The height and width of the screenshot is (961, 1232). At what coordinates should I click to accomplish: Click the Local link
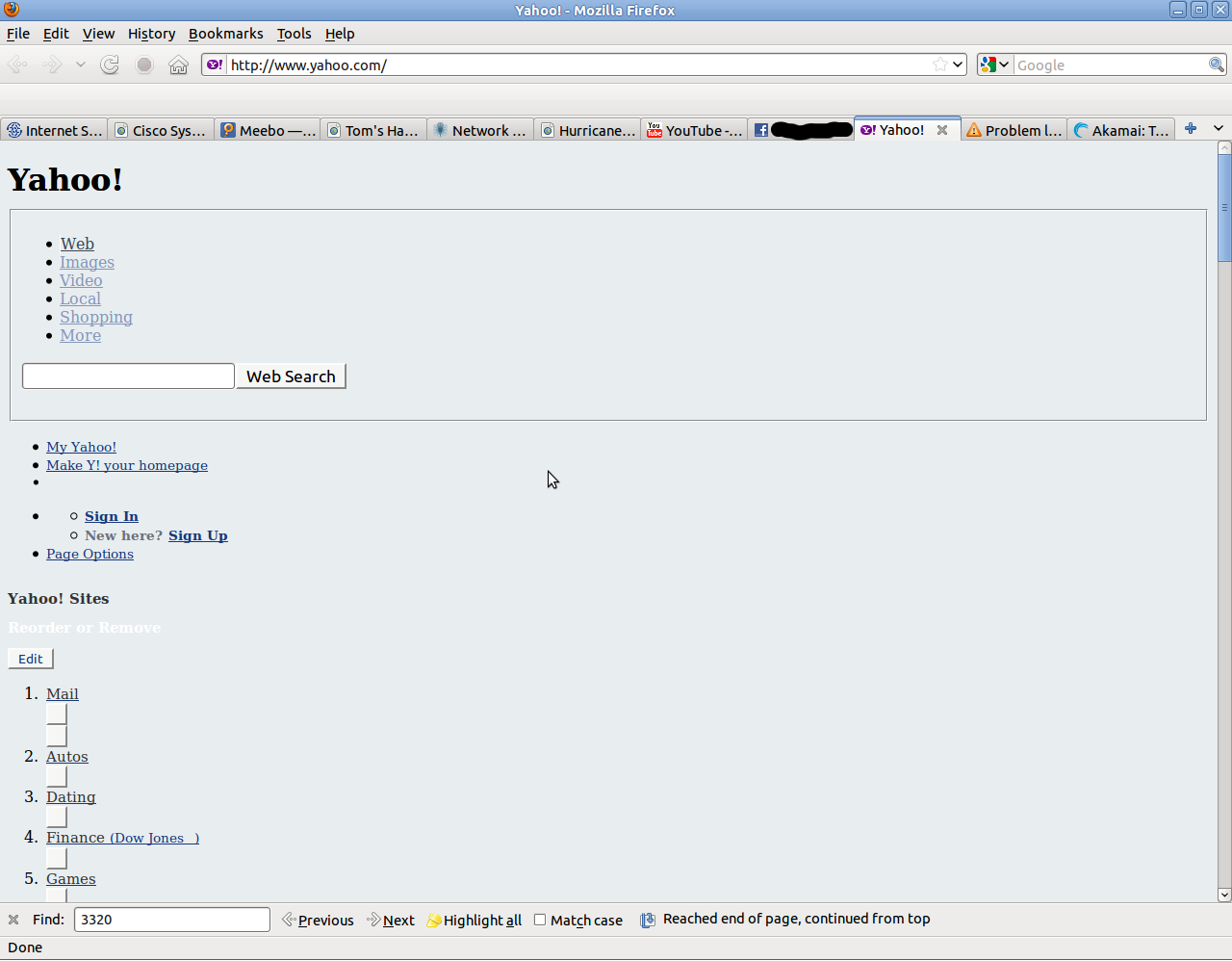point(80,299)
